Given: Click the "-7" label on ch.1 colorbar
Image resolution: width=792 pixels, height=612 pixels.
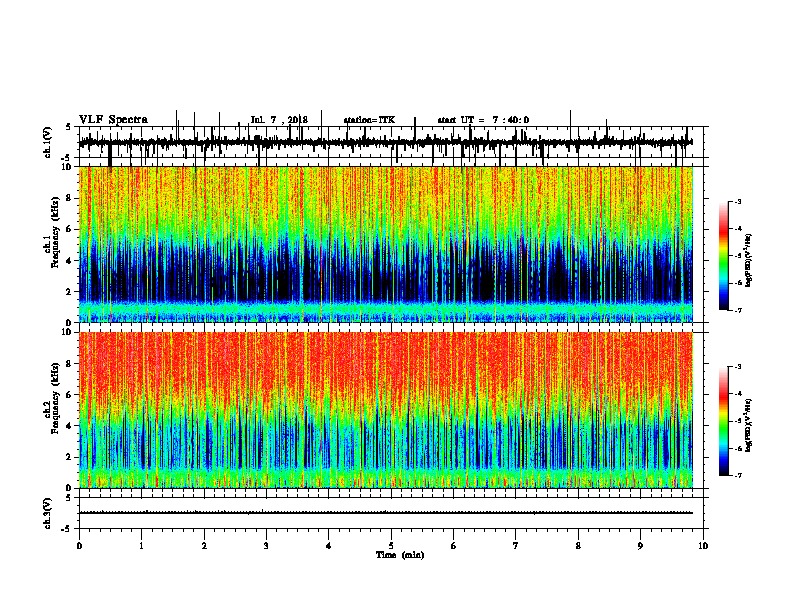Looking at the screenshot, I should (737, 310).
